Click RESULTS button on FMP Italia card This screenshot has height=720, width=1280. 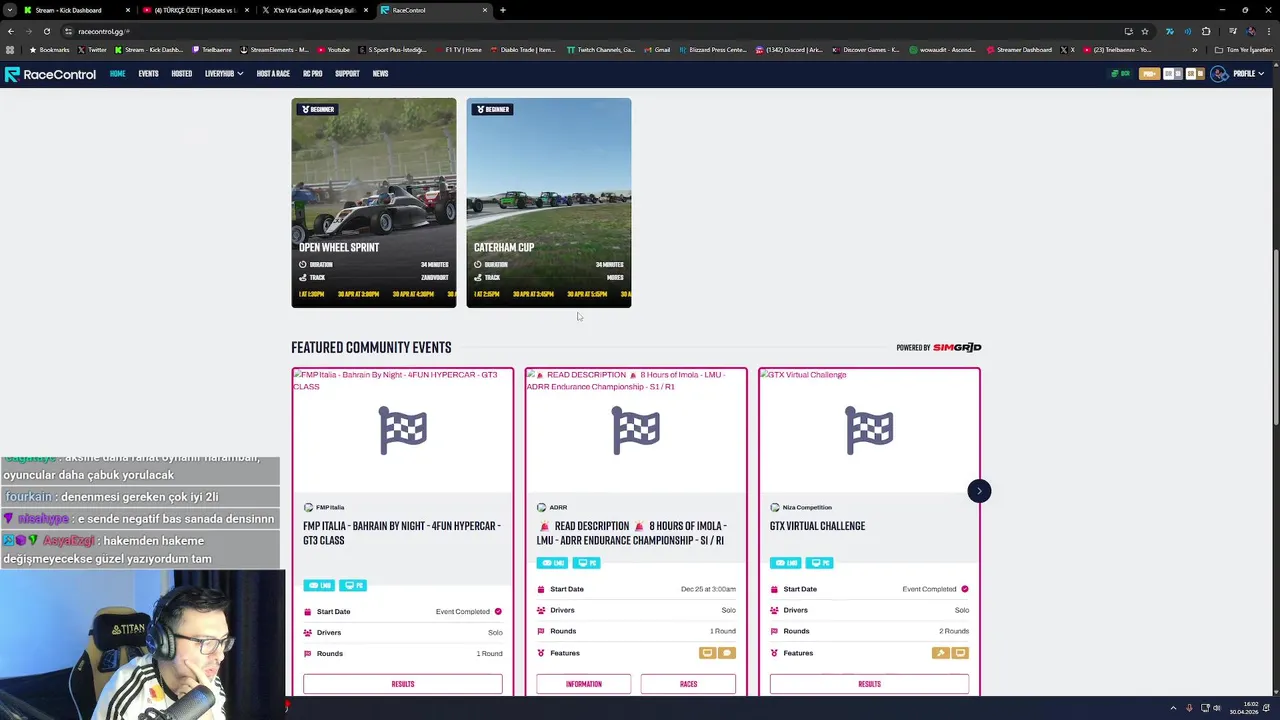(403, 684)
